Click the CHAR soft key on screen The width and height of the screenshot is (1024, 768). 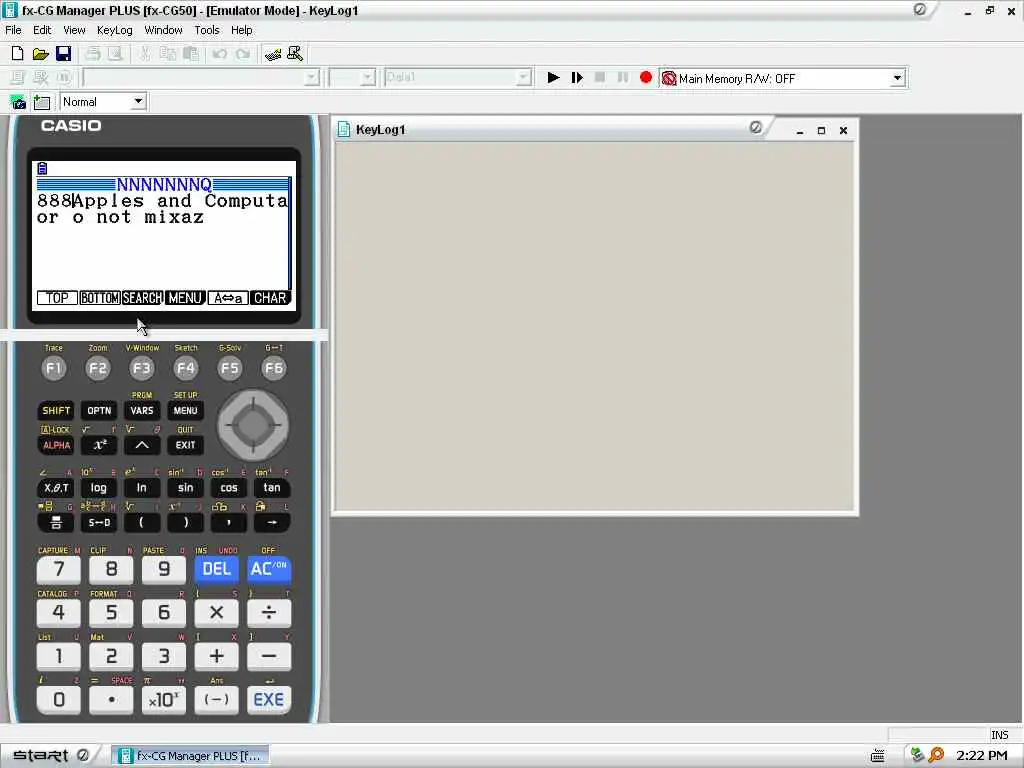tap(270, 298)
